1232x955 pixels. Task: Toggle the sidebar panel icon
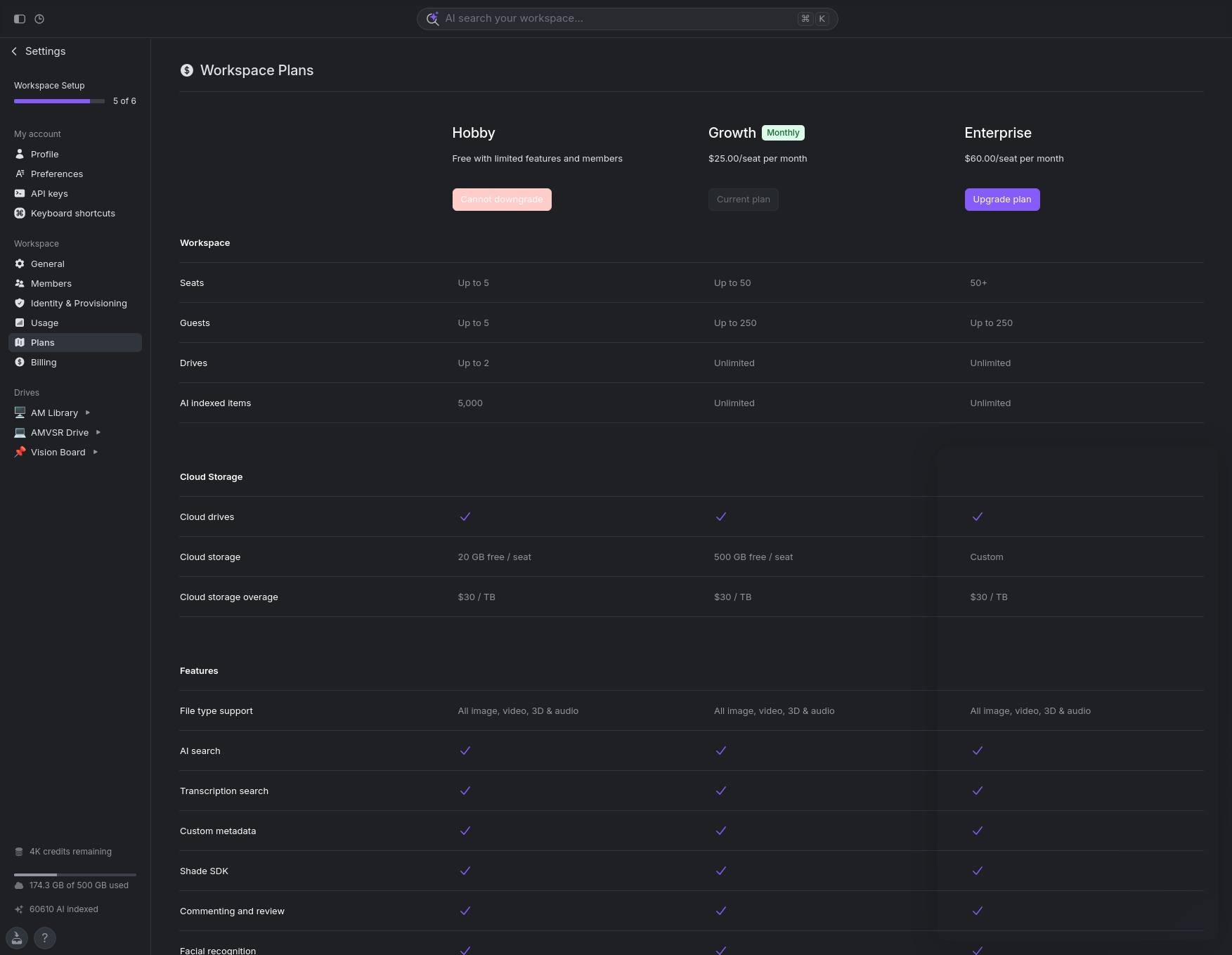(20, 19)
